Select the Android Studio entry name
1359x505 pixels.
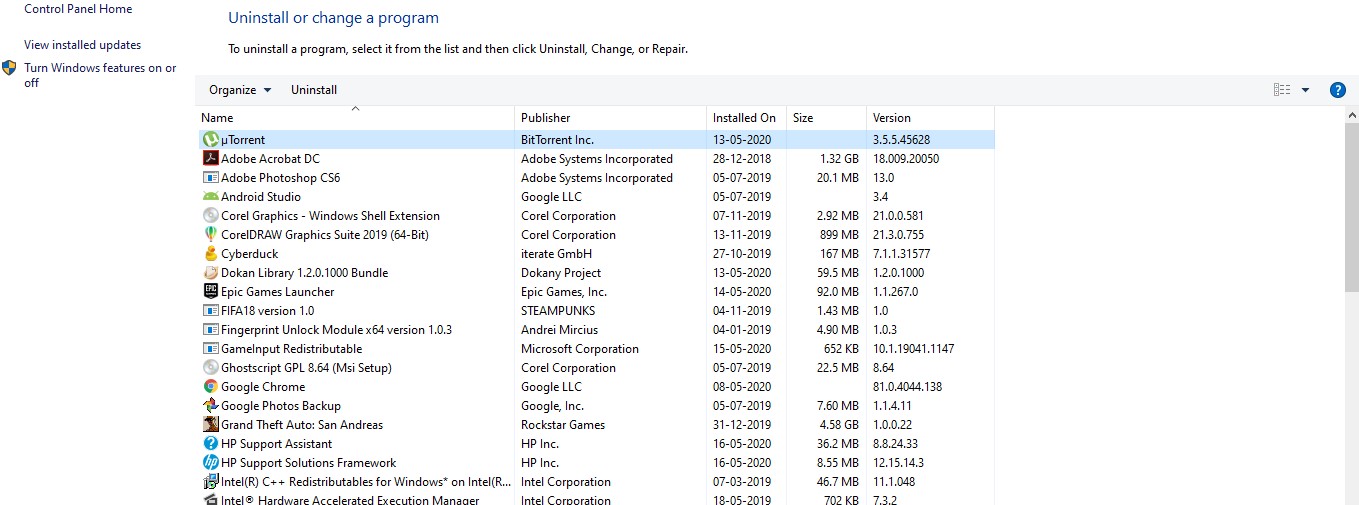[261, 197]
